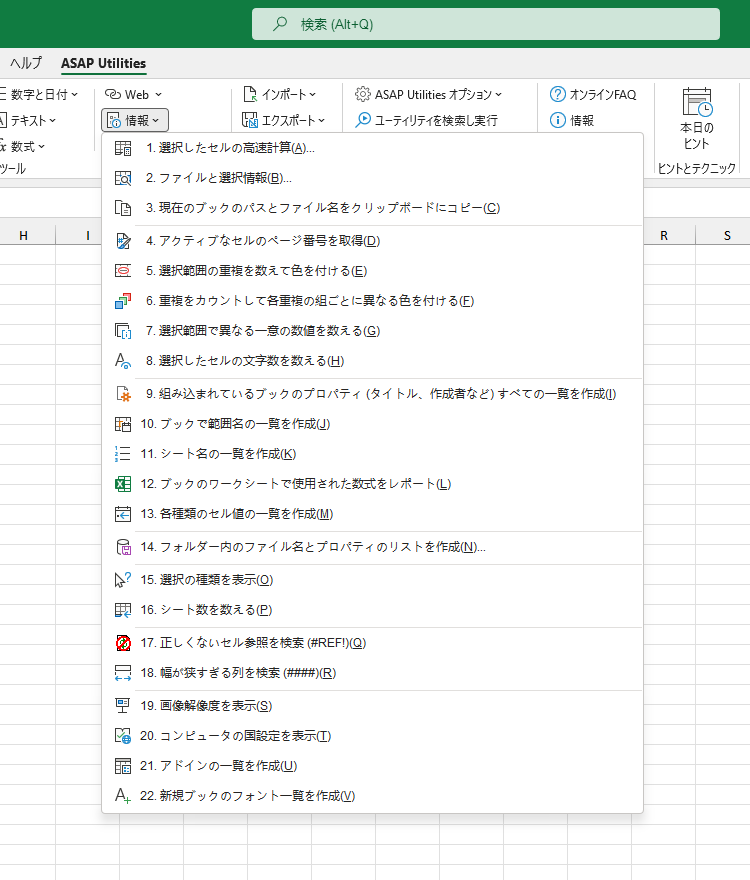The image size is (750, 880).
Task: Click the font list A+ icon for item 22
Action: tap(123, 796)
